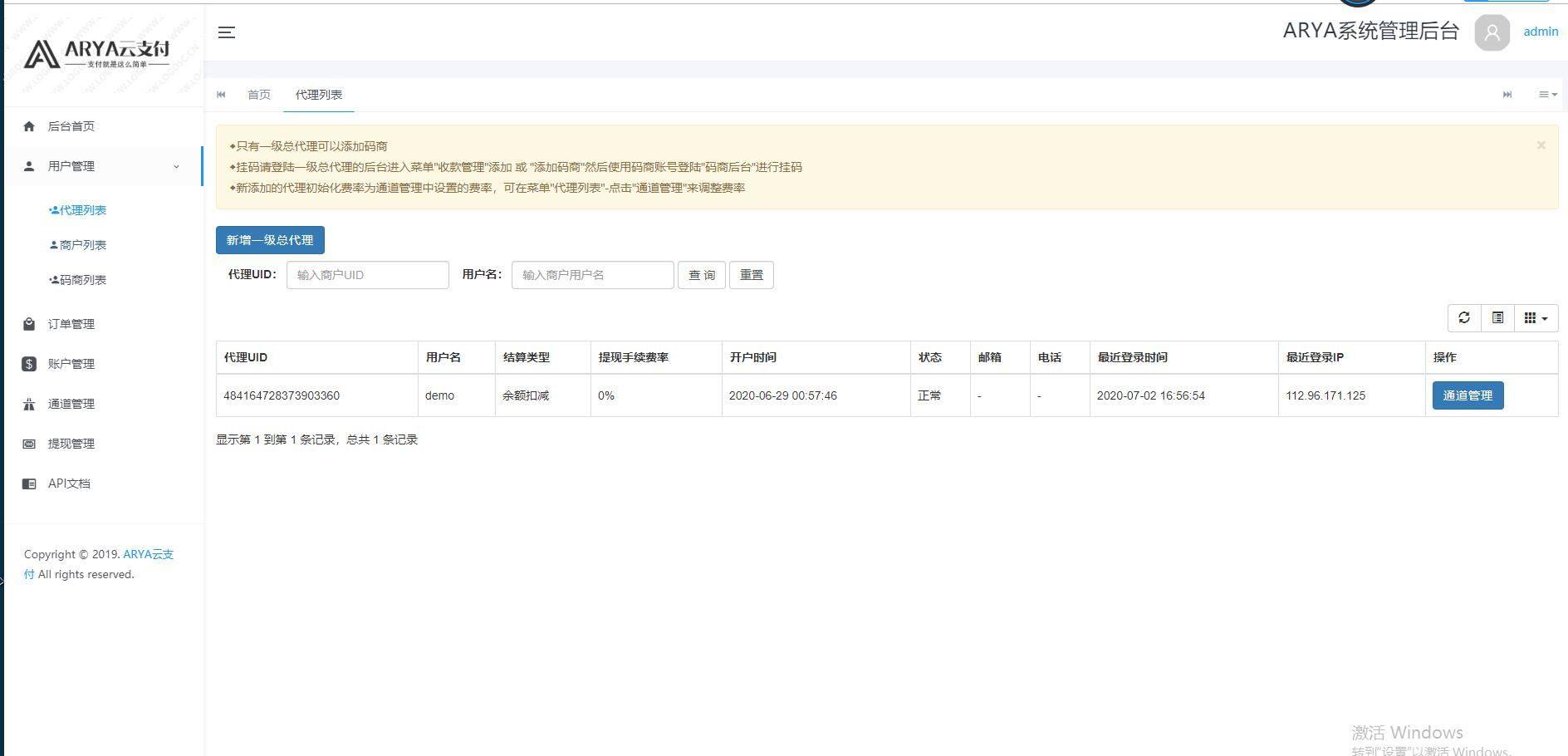The width and height of the screenshot is (1568, 756).
Task: Open 通道管理 for user demo
Action: click(1467, 395)
